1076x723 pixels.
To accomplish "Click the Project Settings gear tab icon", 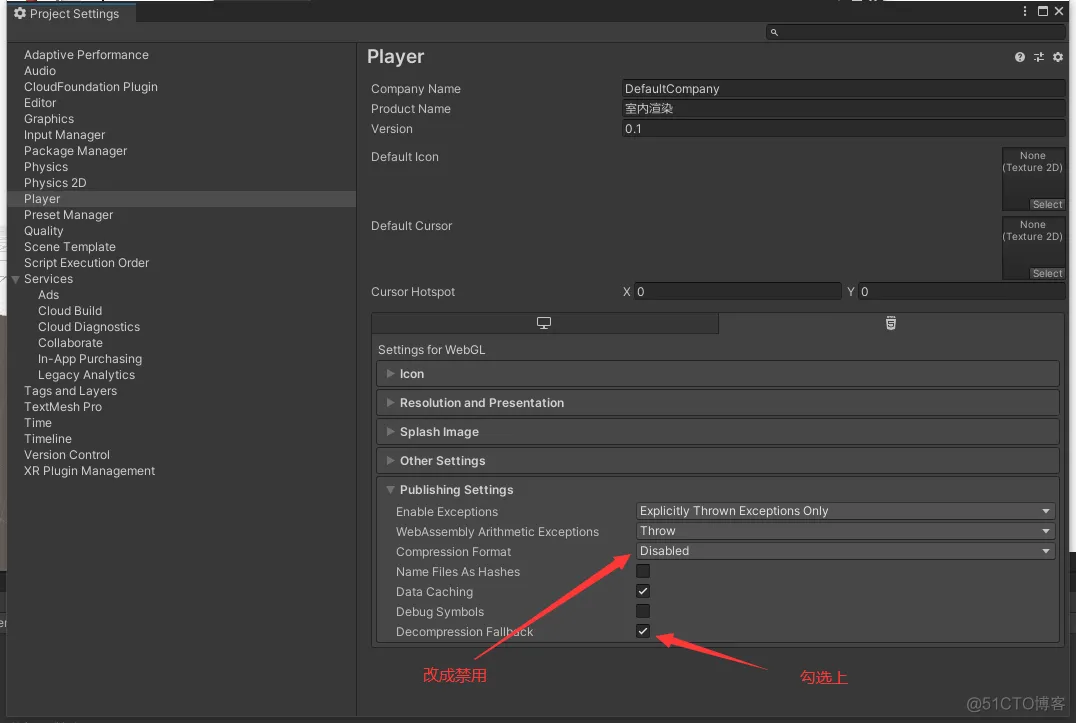I will 20,14.
